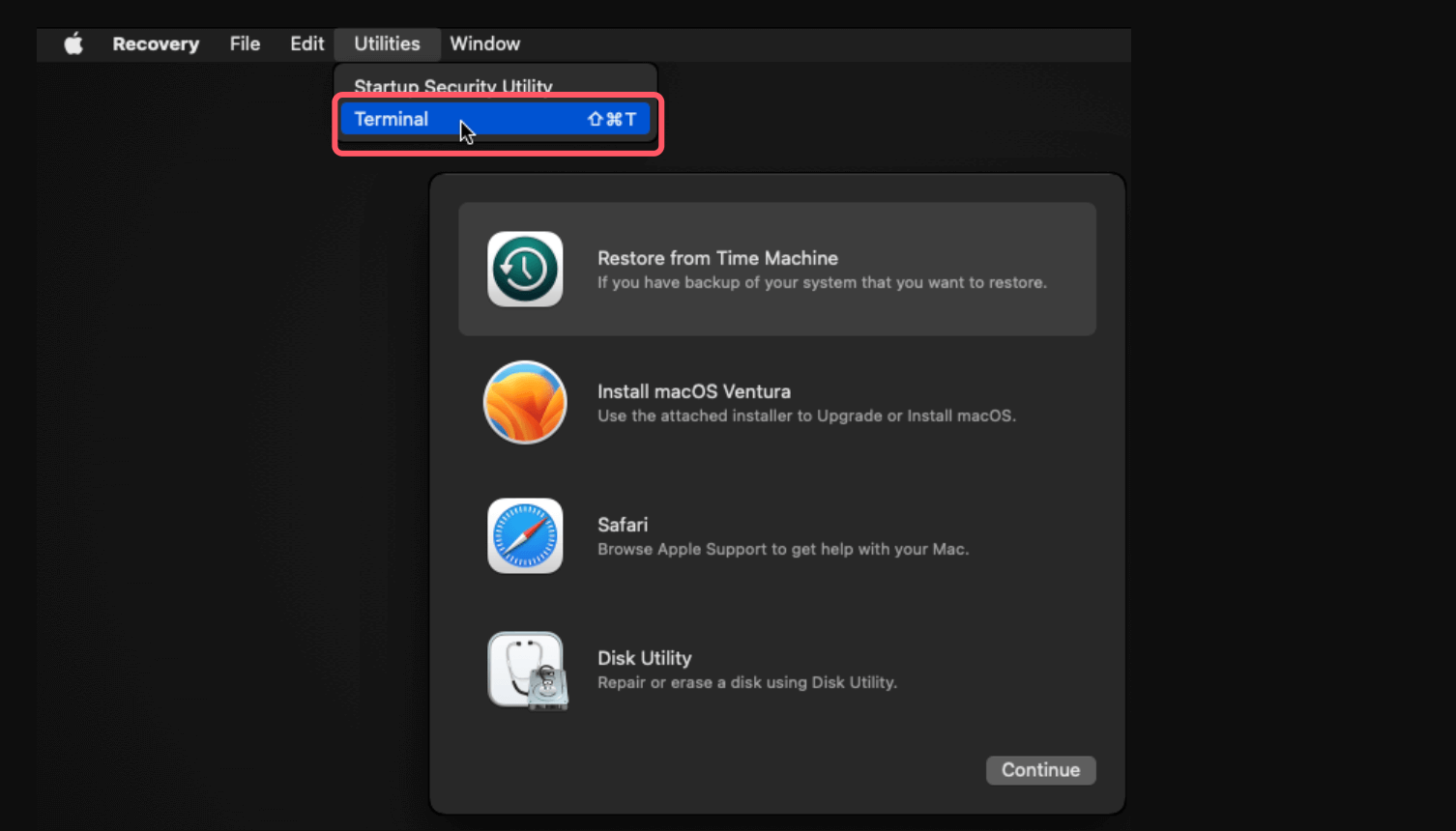Viewport: 1456px width, 831px height.
Task: Open the Window menu
Action: coord(484,44)
